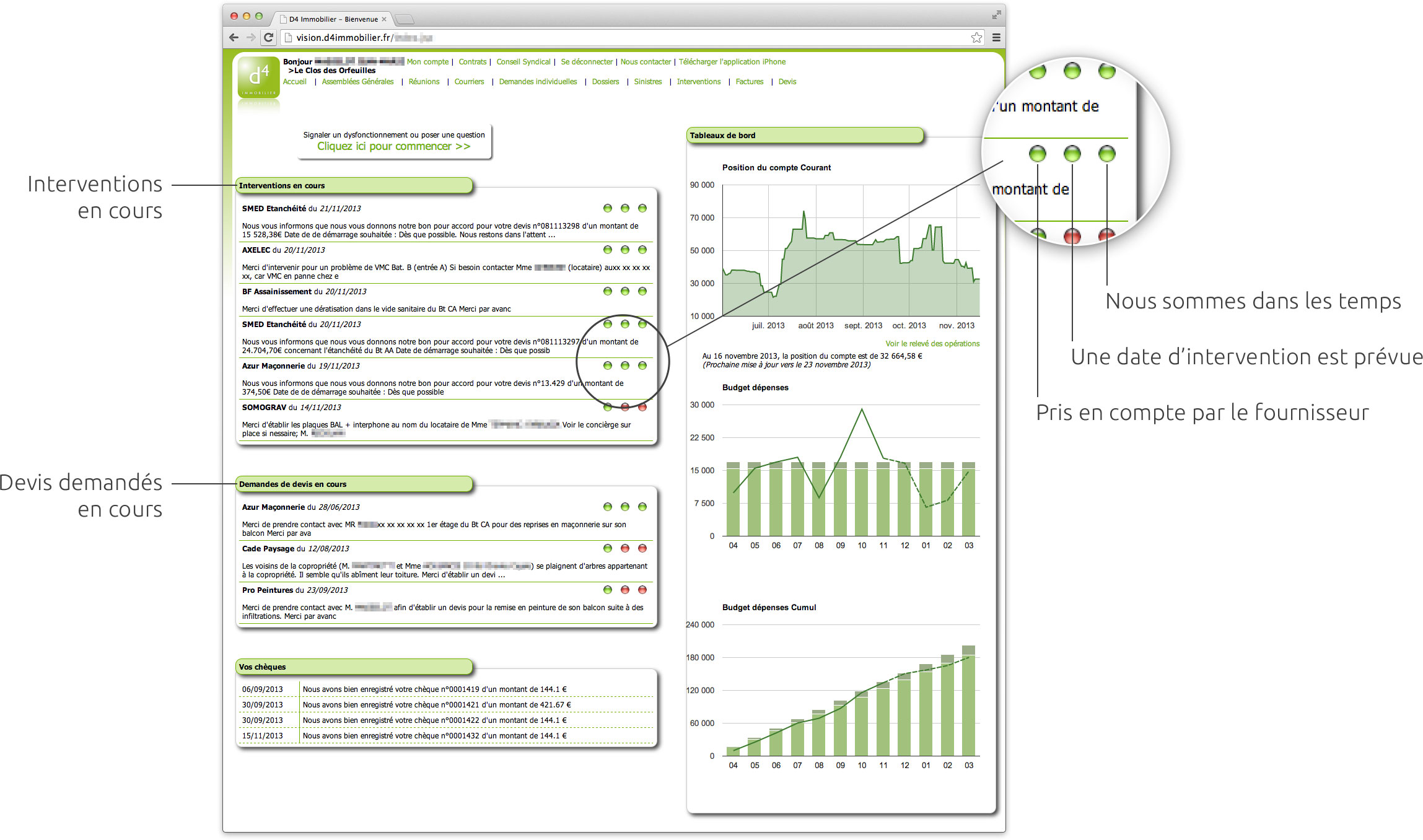Bookmark page with the star icon
1423x840 pixels.
(x=976, y=37)
